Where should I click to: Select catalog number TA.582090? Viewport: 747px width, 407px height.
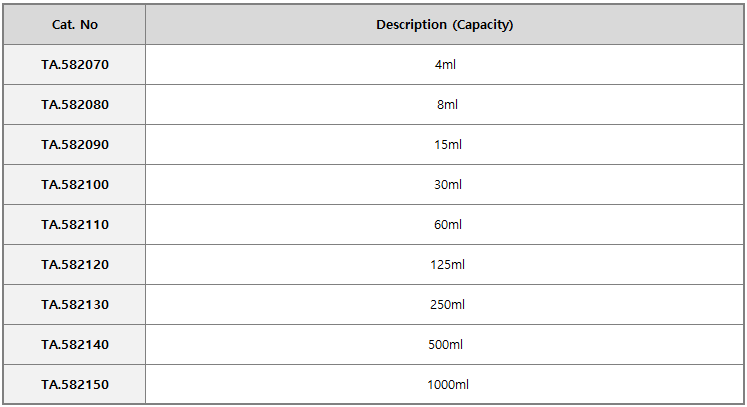75,145
